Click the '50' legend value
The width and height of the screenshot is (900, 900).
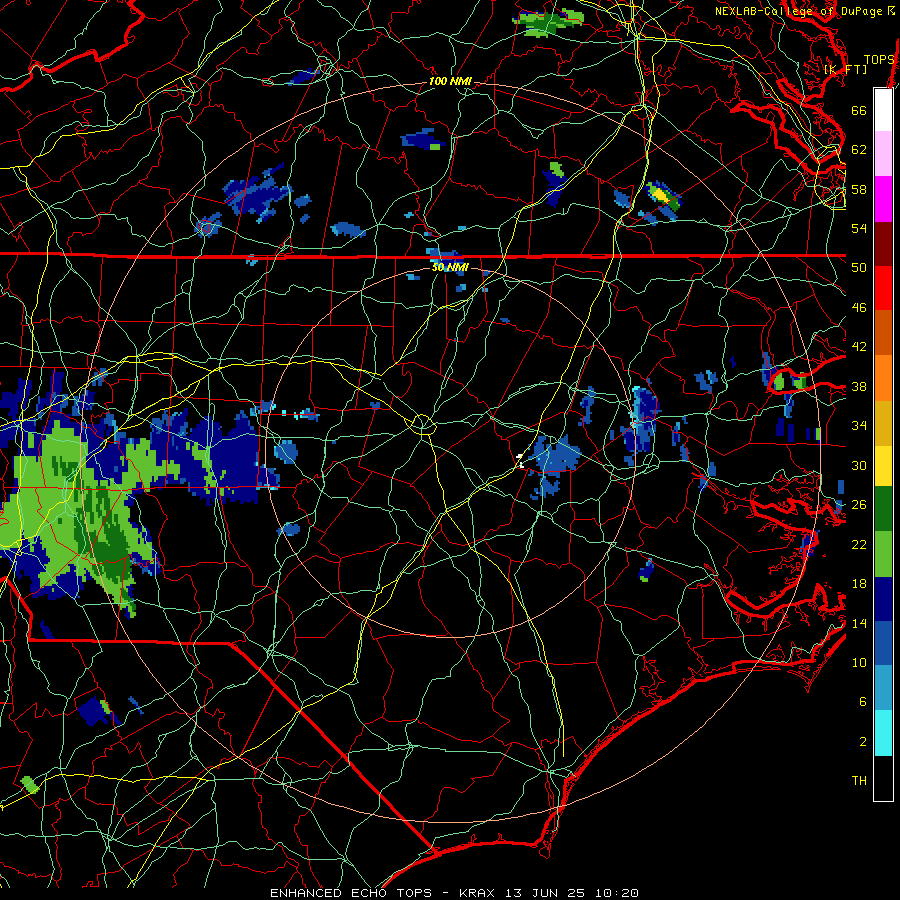pyautogui.click(x=859, y=268)
